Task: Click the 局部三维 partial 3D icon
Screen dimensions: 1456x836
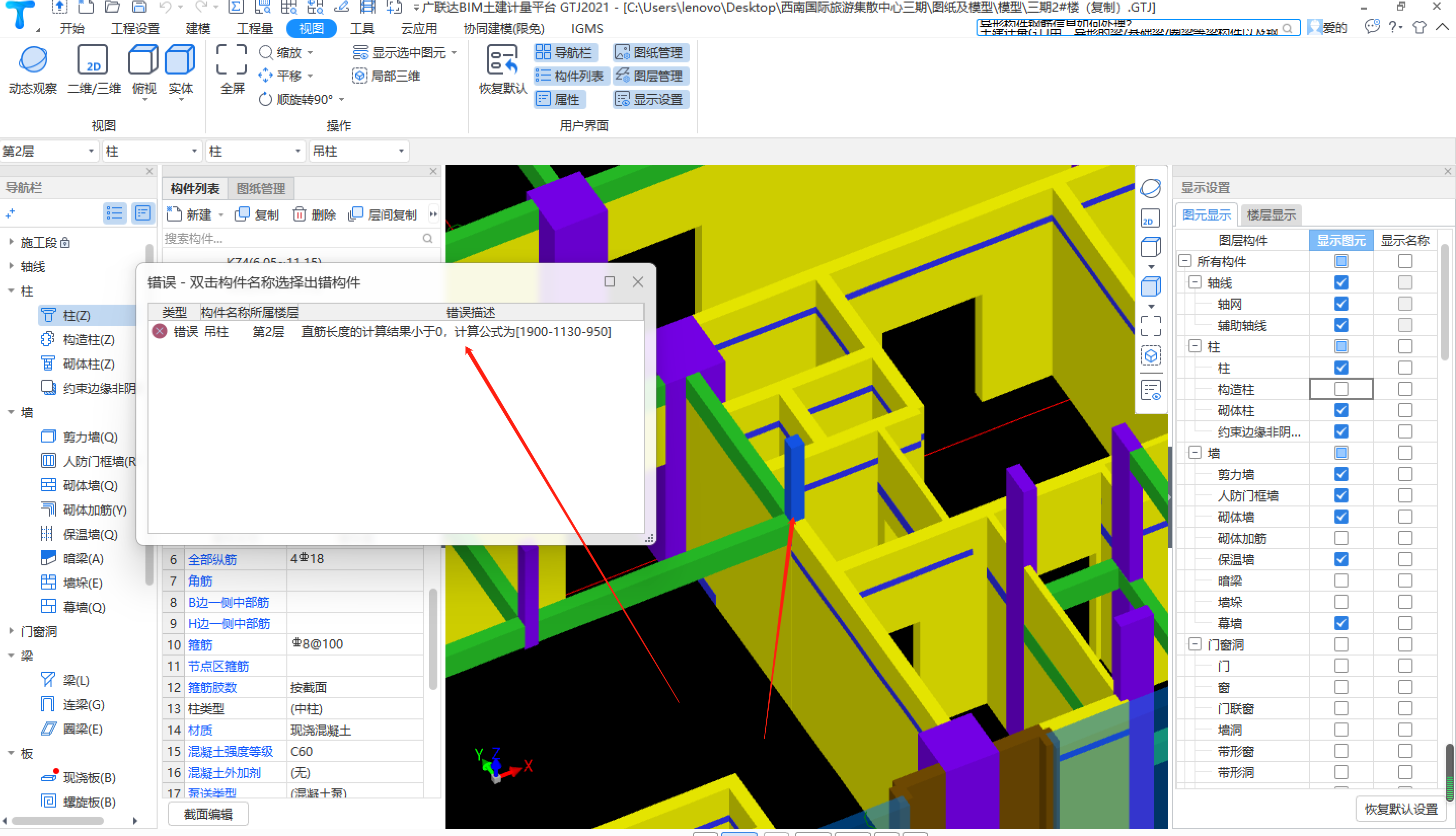Action: (360, 76)
